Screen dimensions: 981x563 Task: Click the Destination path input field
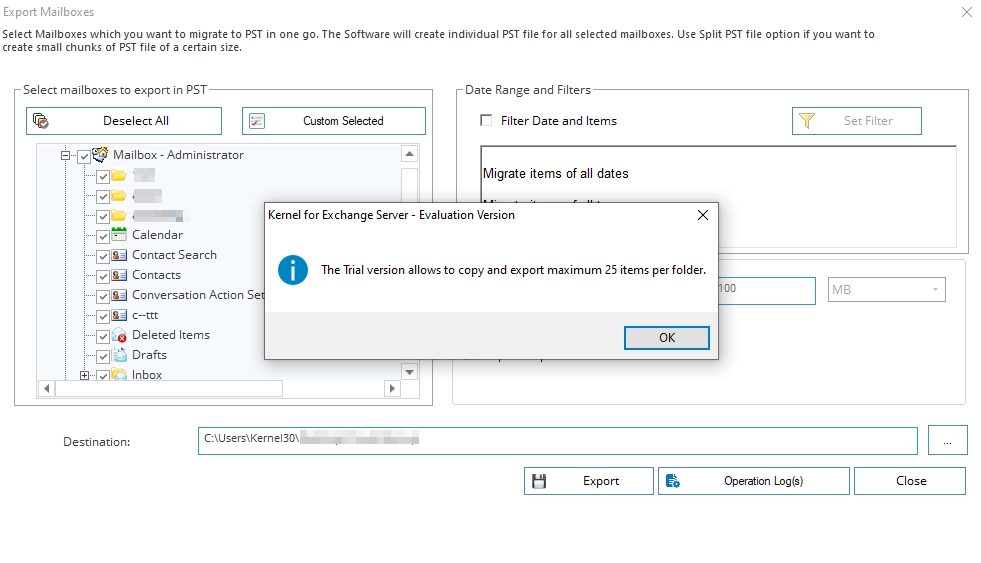click(x=557, y=441)
